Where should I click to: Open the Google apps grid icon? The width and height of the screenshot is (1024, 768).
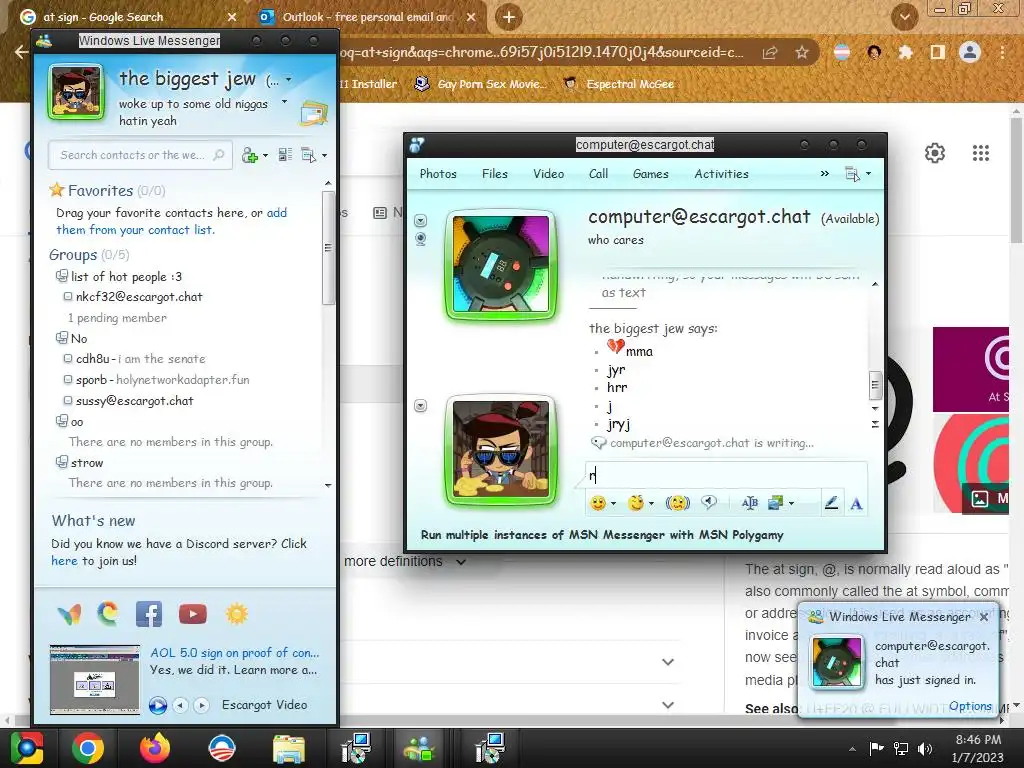981,153
